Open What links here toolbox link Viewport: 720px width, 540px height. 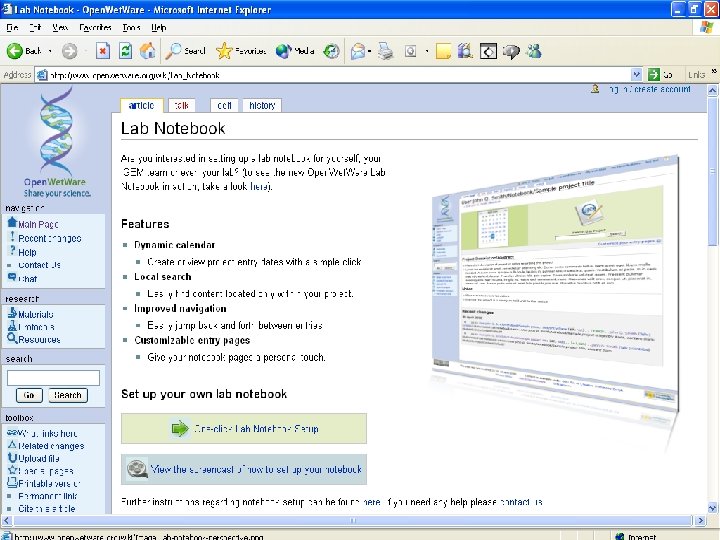tap(47, 433)
